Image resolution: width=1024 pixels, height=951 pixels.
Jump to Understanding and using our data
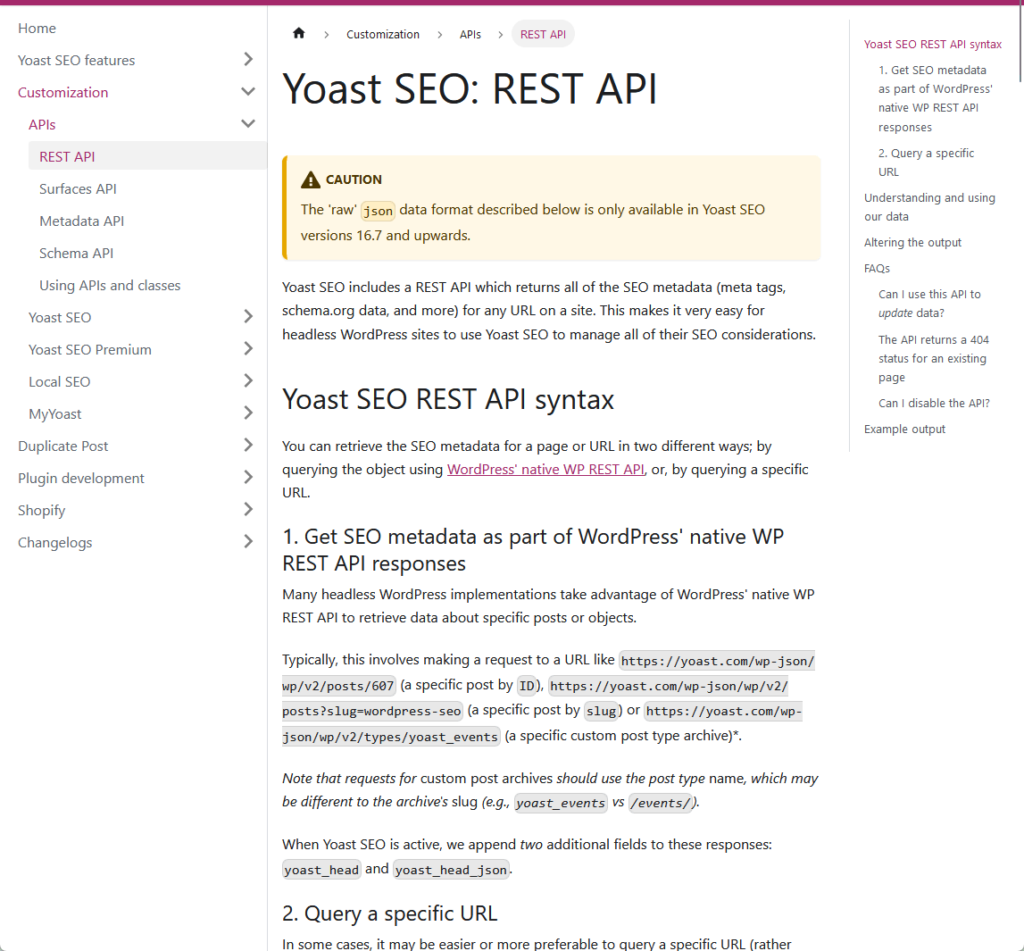[929, 206]
